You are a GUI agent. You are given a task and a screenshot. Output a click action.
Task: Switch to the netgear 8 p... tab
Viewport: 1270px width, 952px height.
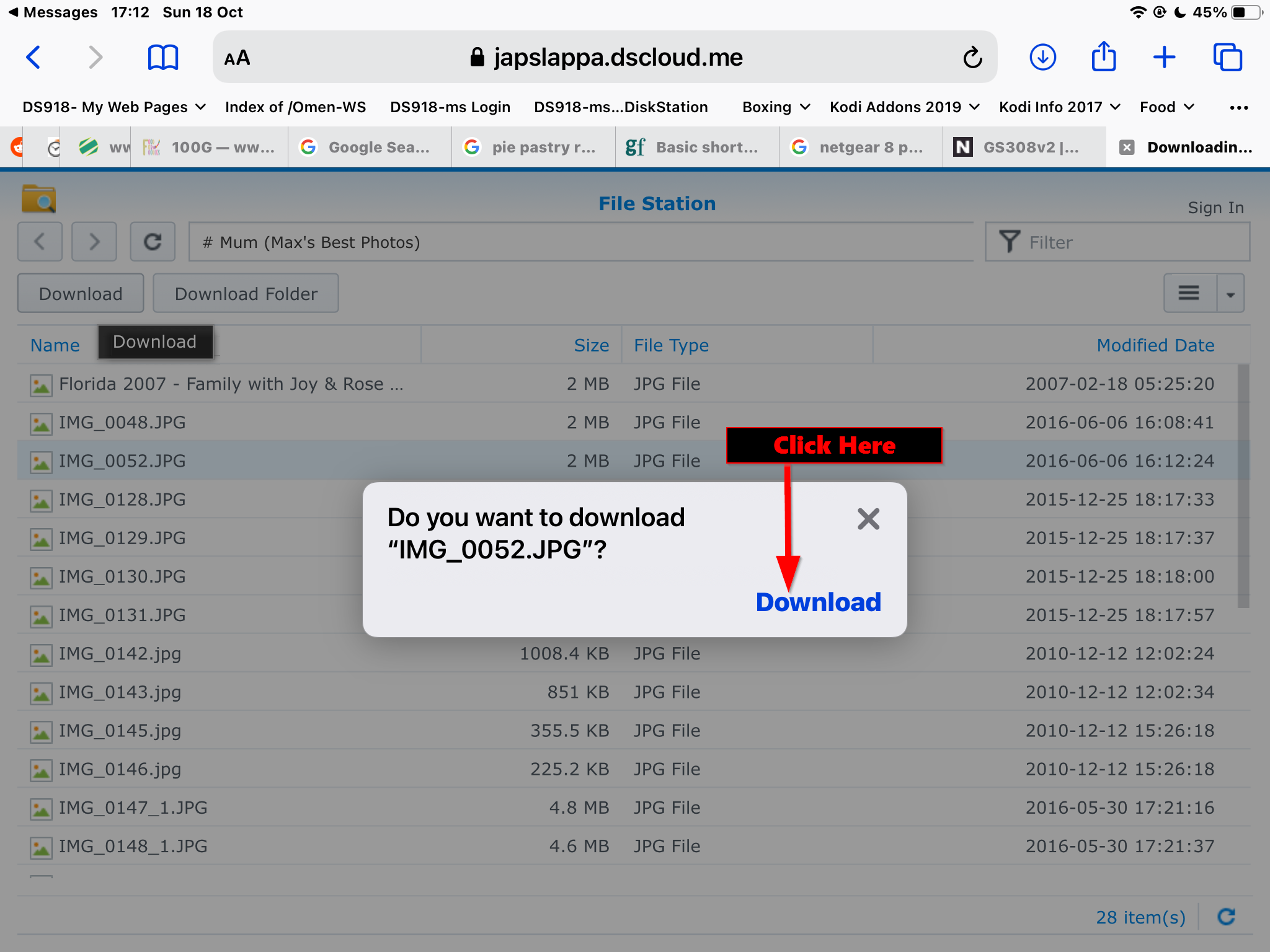861,147
